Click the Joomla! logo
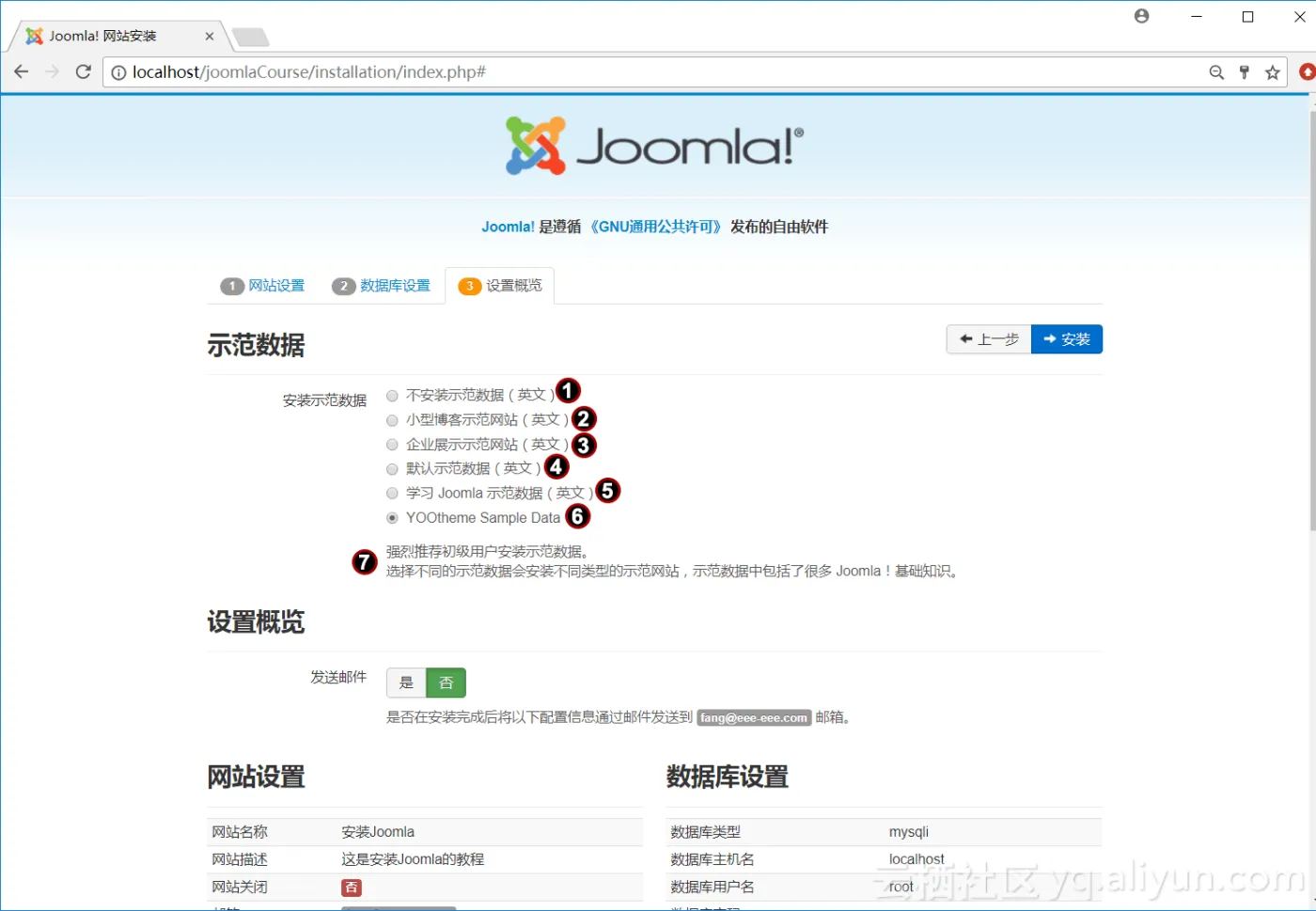The height and width of the screenshot is (911, 1316). point(654,146)
